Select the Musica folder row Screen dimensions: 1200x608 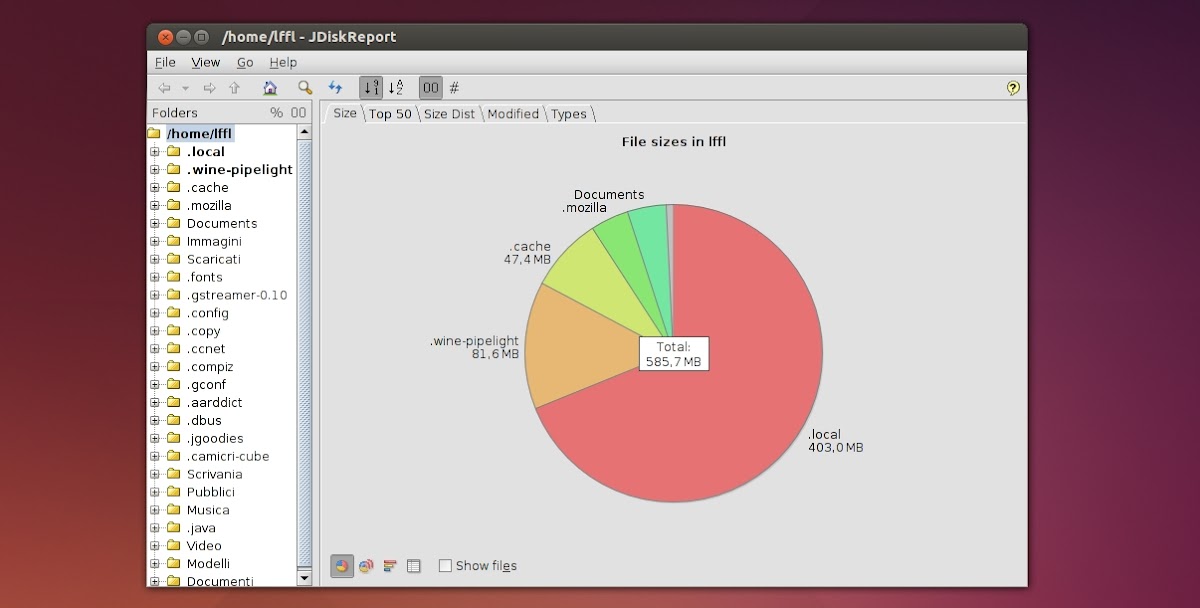point(208,511)
